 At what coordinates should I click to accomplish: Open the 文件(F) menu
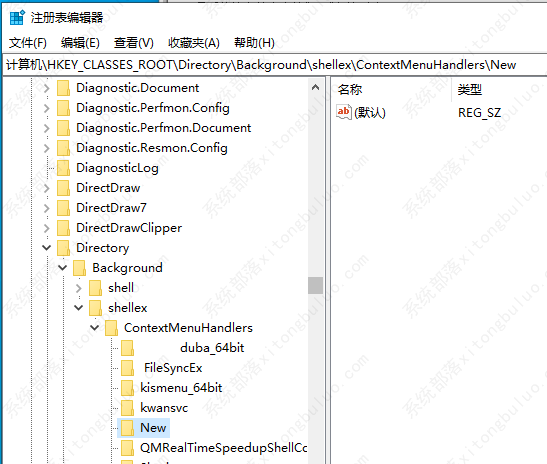click(x=28, y=43)
